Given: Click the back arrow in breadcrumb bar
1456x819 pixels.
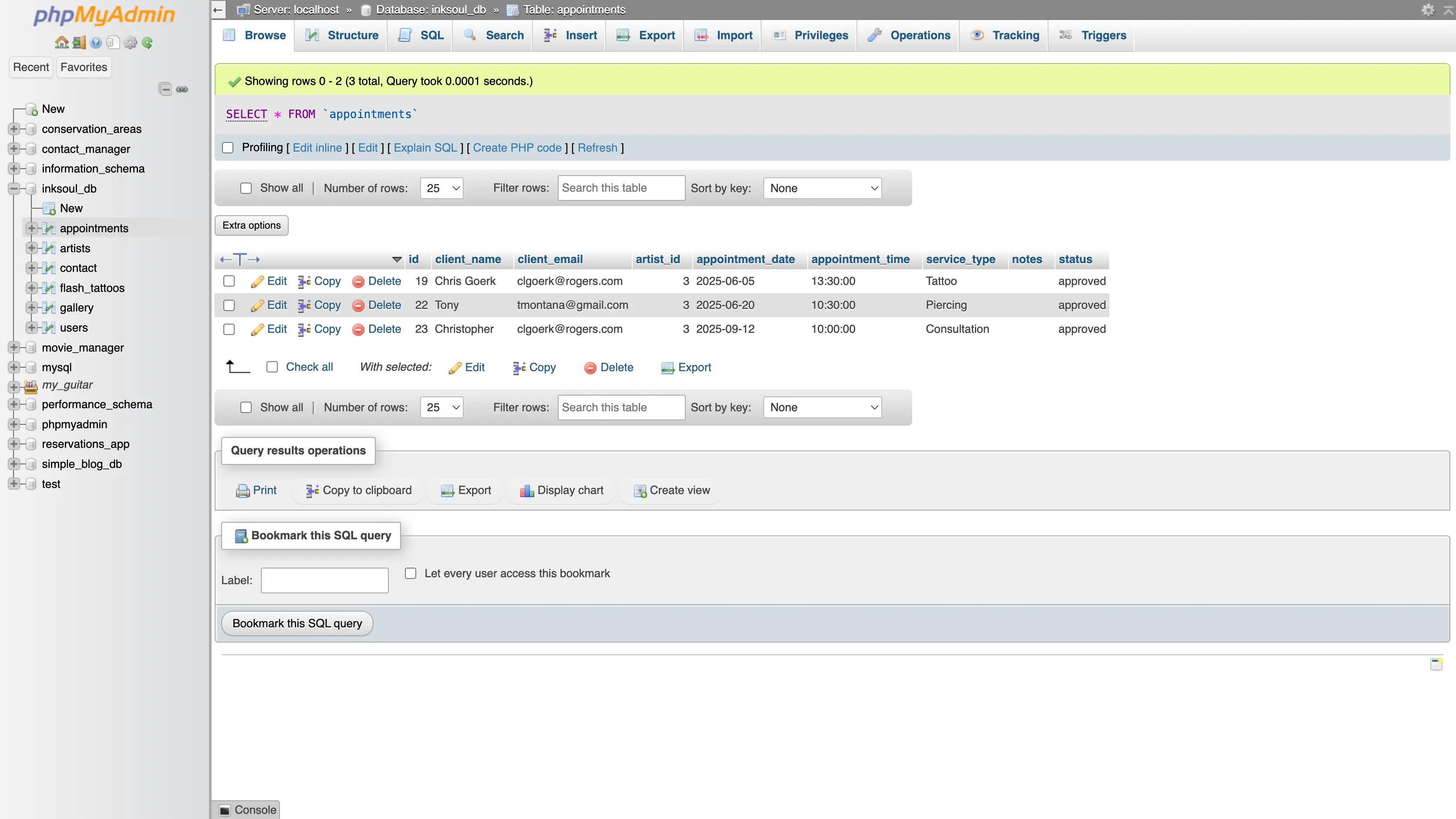Looking at the screenshot, I should tap(218, 10).
